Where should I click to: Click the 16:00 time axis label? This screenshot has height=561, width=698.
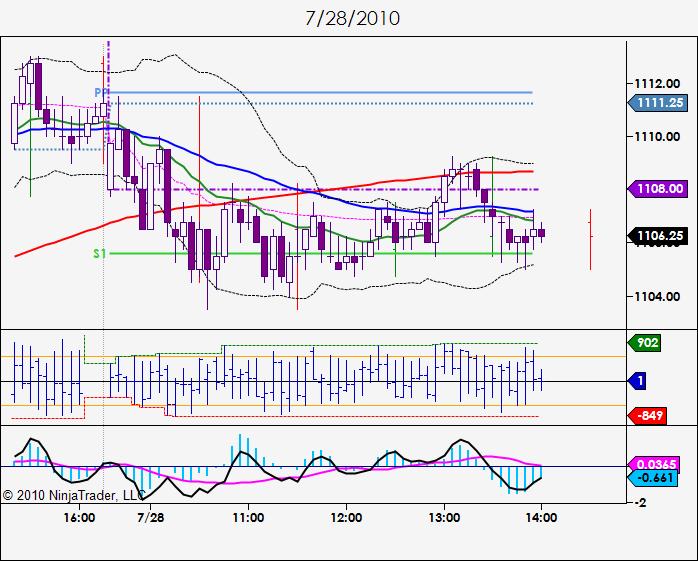coord(79,518)
